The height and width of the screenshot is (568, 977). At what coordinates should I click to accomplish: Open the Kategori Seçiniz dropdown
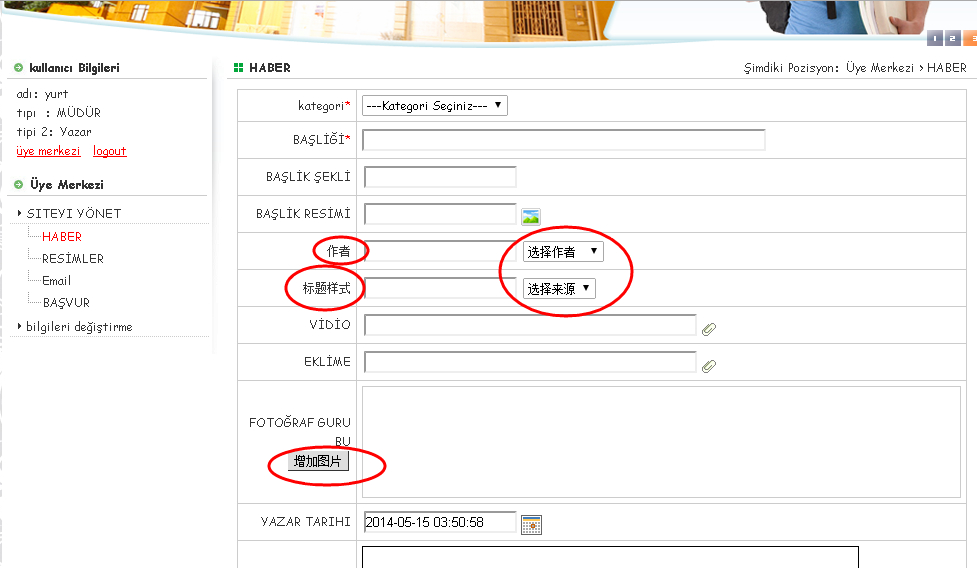[435, 106]
